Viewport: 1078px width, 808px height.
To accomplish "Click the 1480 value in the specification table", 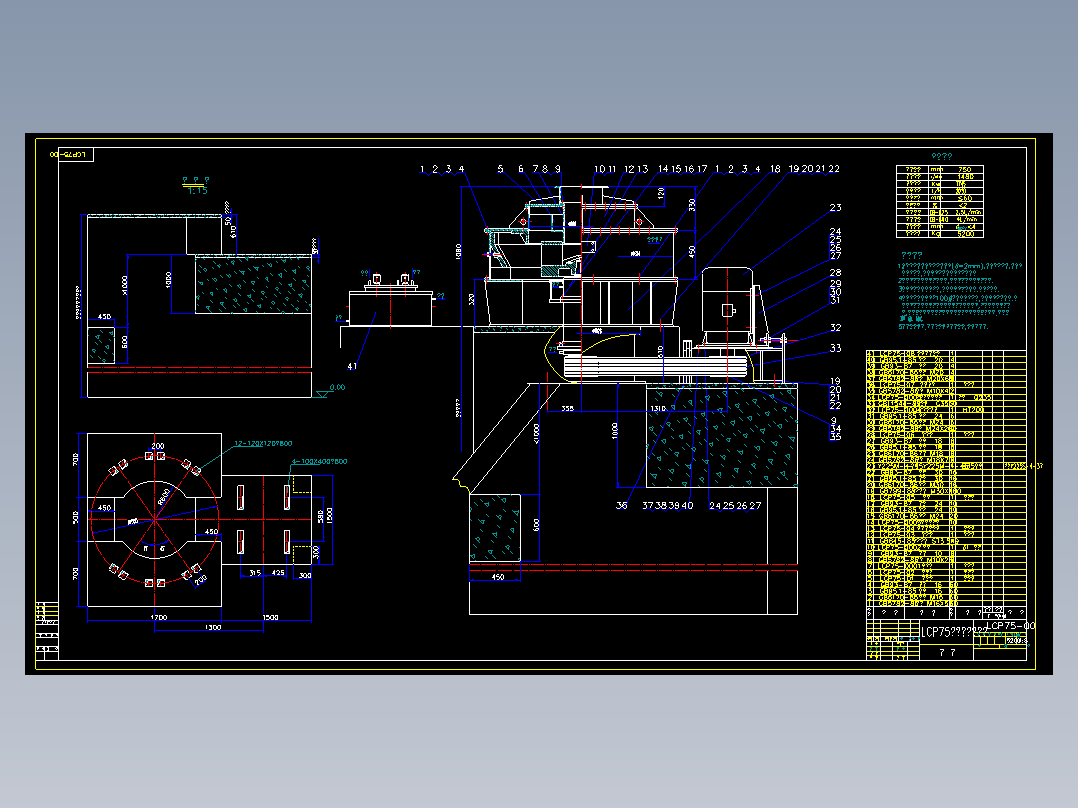I will pyautogui.click(x=965, y=177).
